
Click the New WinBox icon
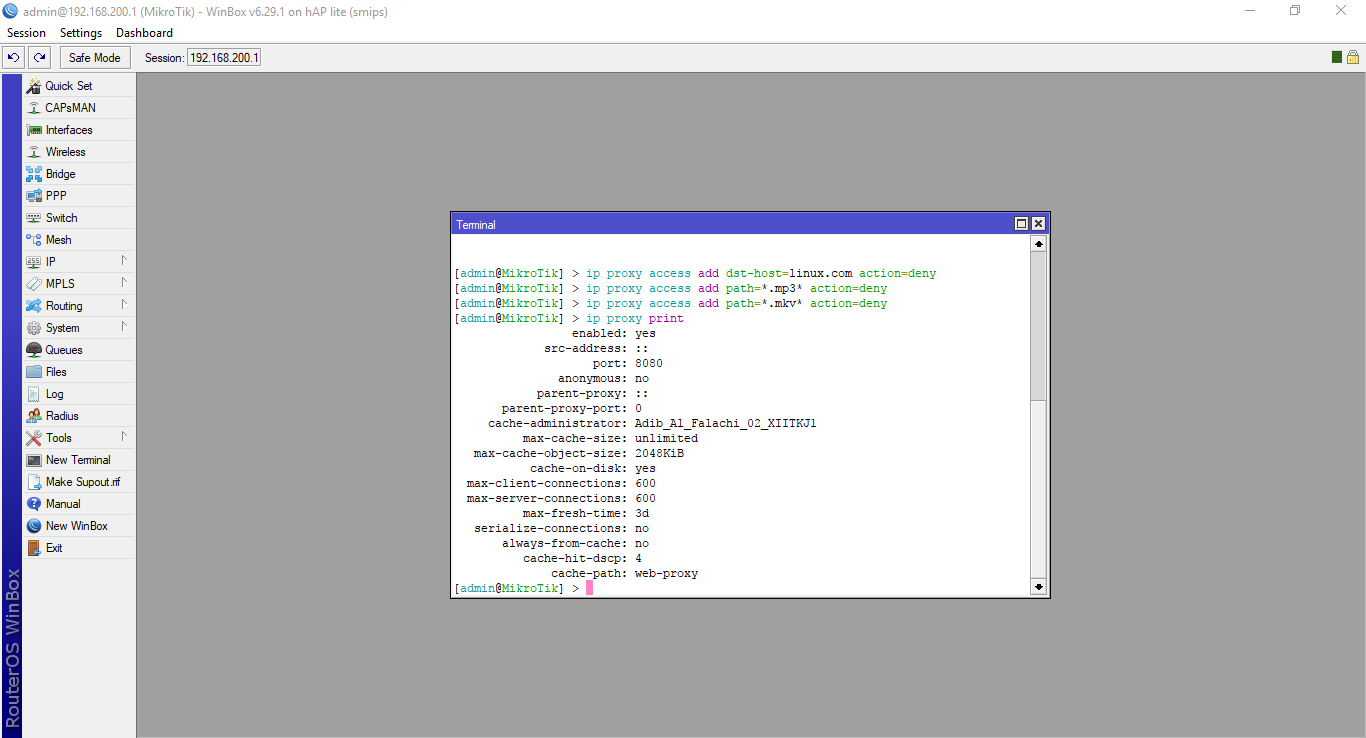point(34,526)
